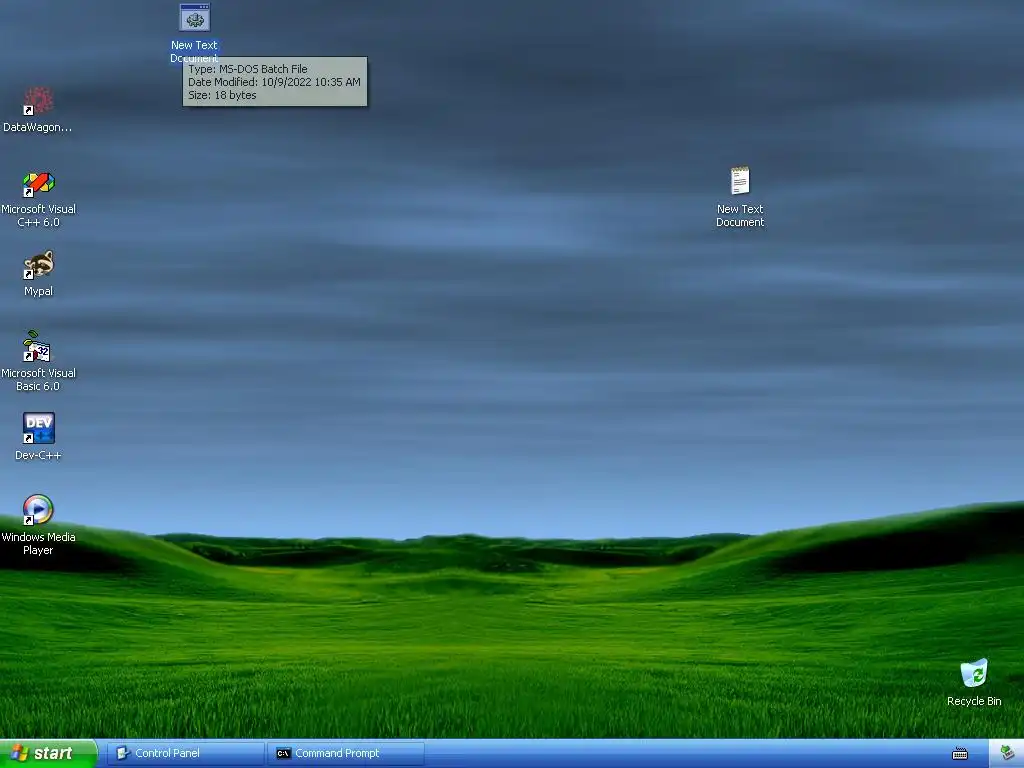Select the Dev-C++ desktop icon

click(39, 428)
